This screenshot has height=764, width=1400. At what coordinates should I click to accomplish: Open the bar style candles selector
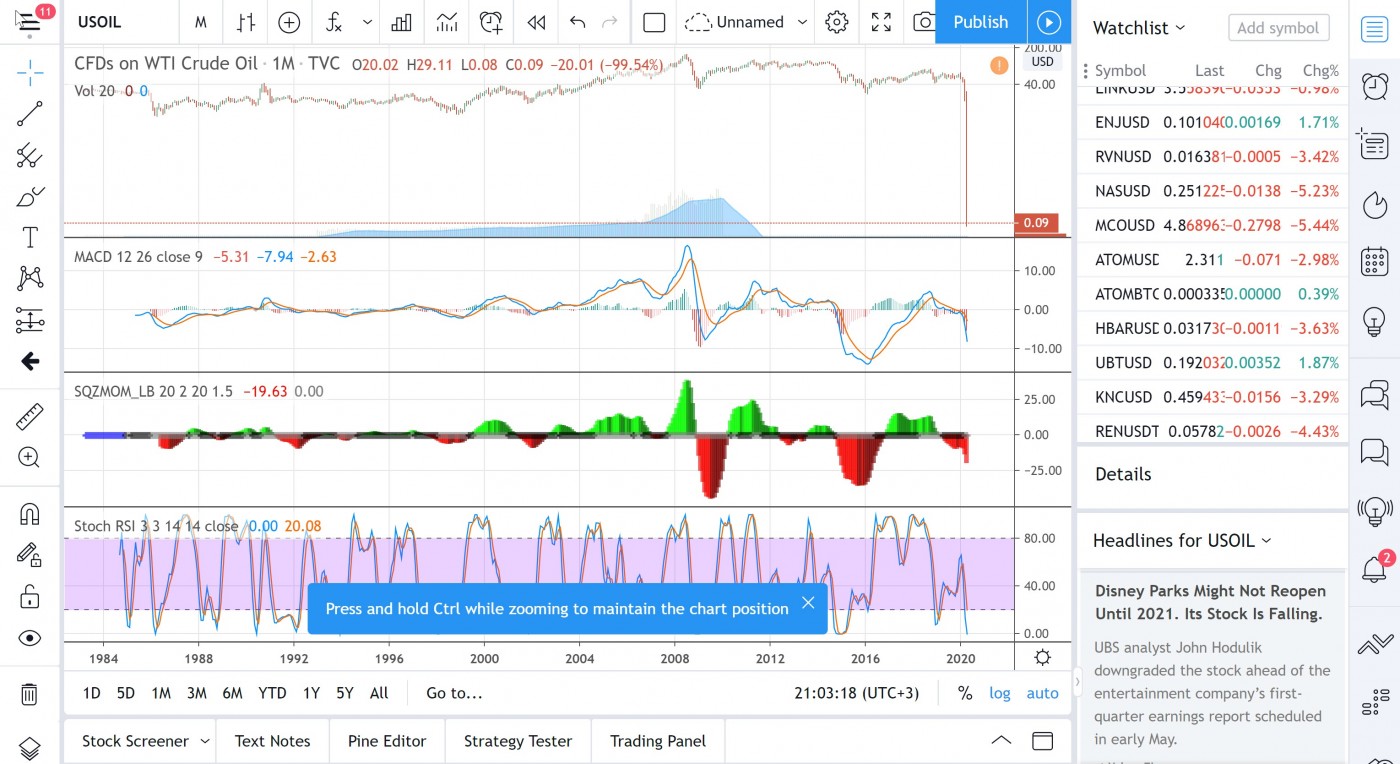coord(246,22)
